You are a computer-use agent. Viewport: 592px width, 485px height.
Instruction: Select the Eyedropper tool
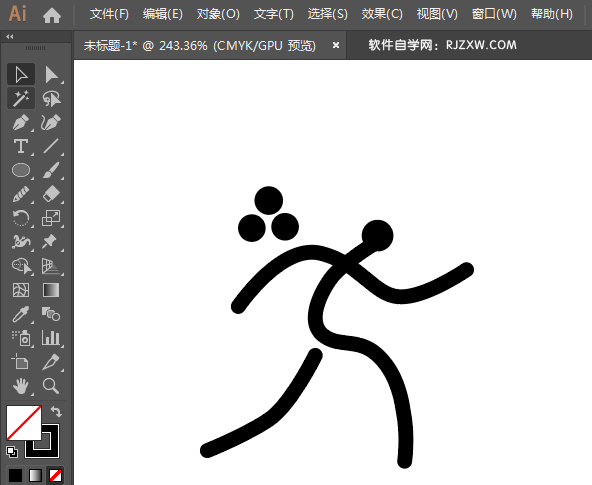click(21, 314)
